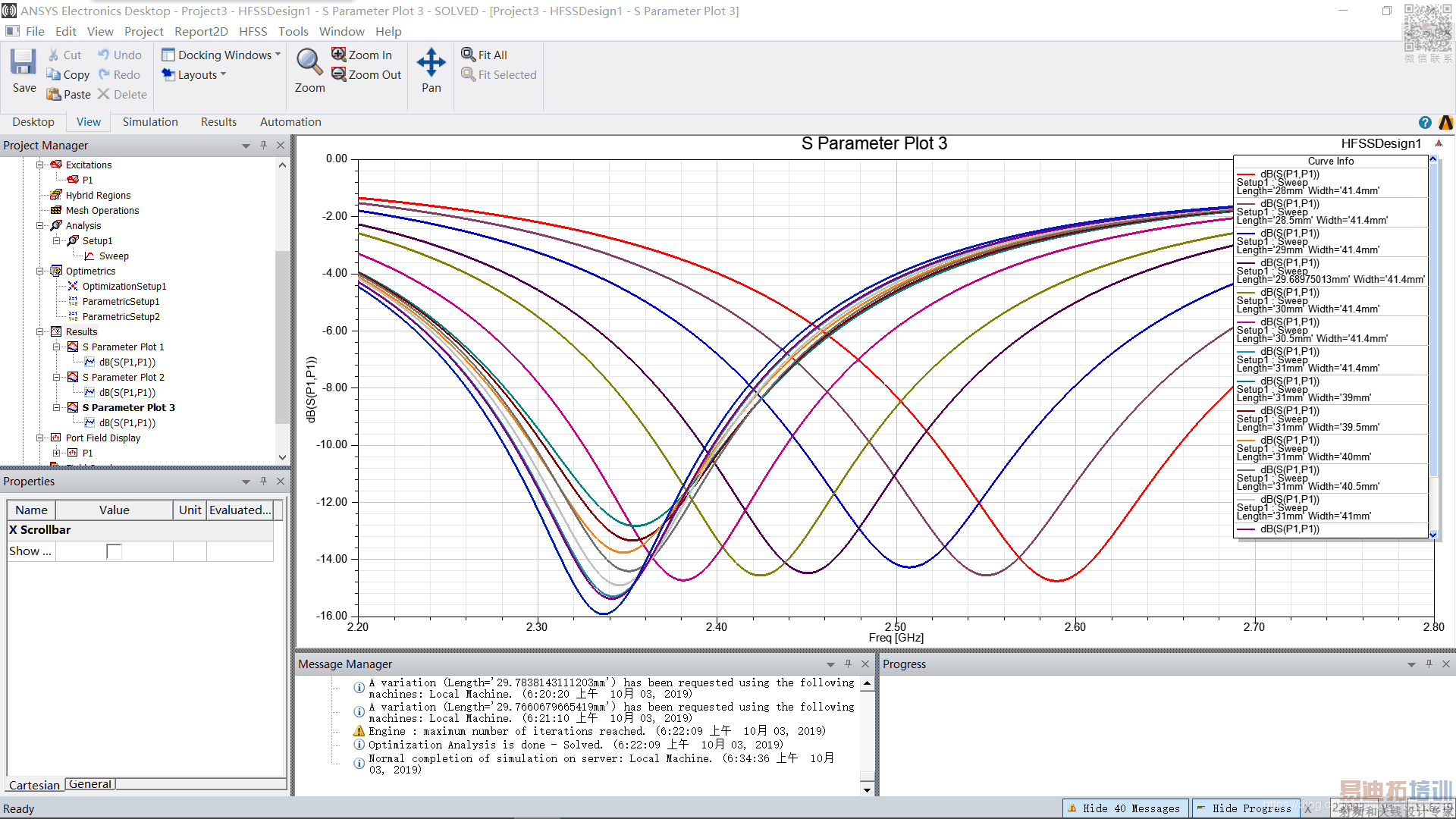
Task: Click the Hide 40 Messages button
Action: click(1124, 808)
